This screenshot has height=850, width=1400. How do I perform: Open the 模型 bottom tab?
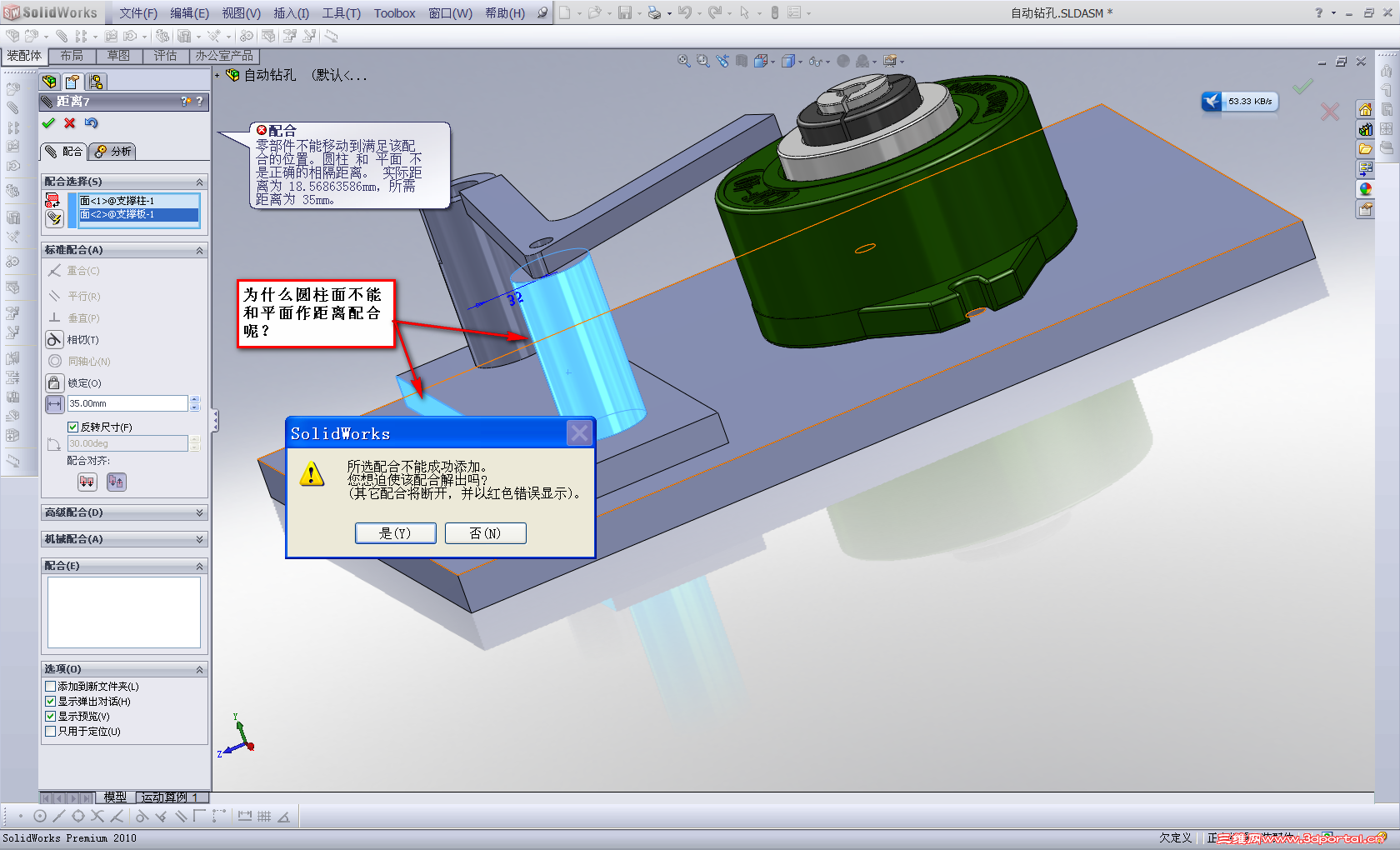click(115, 797)
